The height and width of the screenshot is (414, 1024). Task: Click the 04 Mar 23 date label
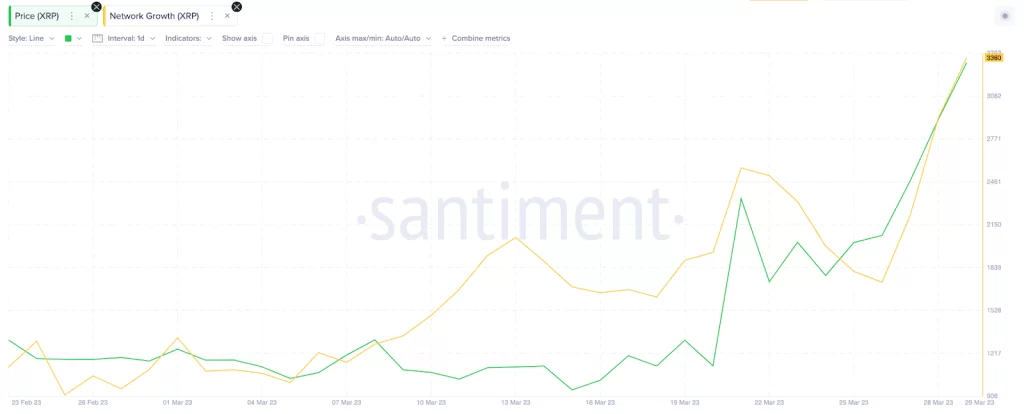pos(261,403)
